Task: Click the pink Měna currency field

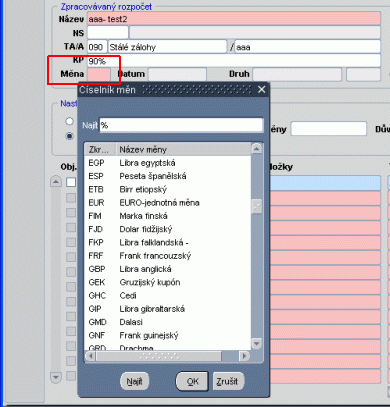Action: point(99,74)
